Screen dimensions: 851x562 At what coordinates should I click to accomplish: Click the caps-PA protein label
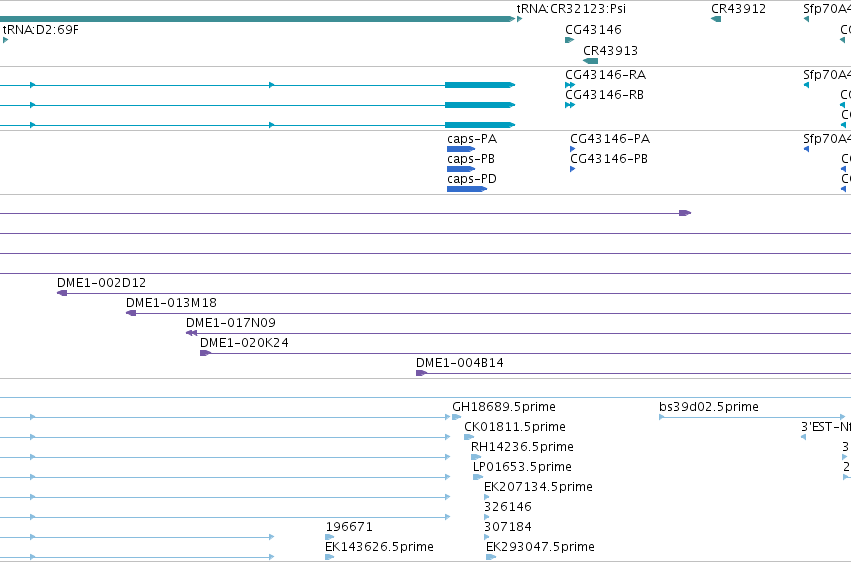[x=472, y=139]
